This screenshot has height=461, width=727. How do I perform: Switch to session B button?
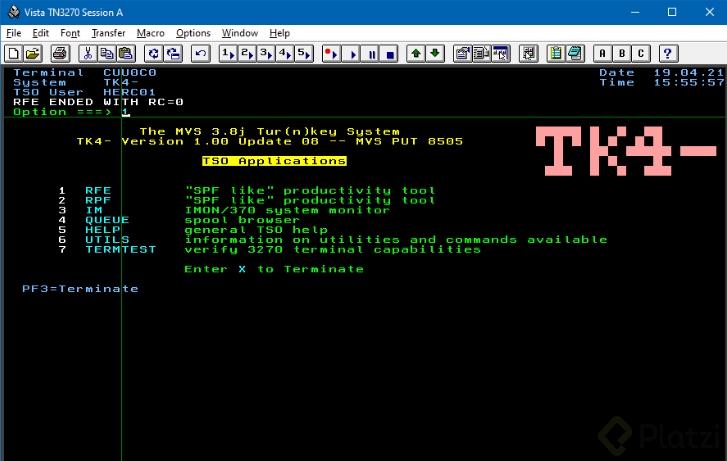[x=622, y=53]
